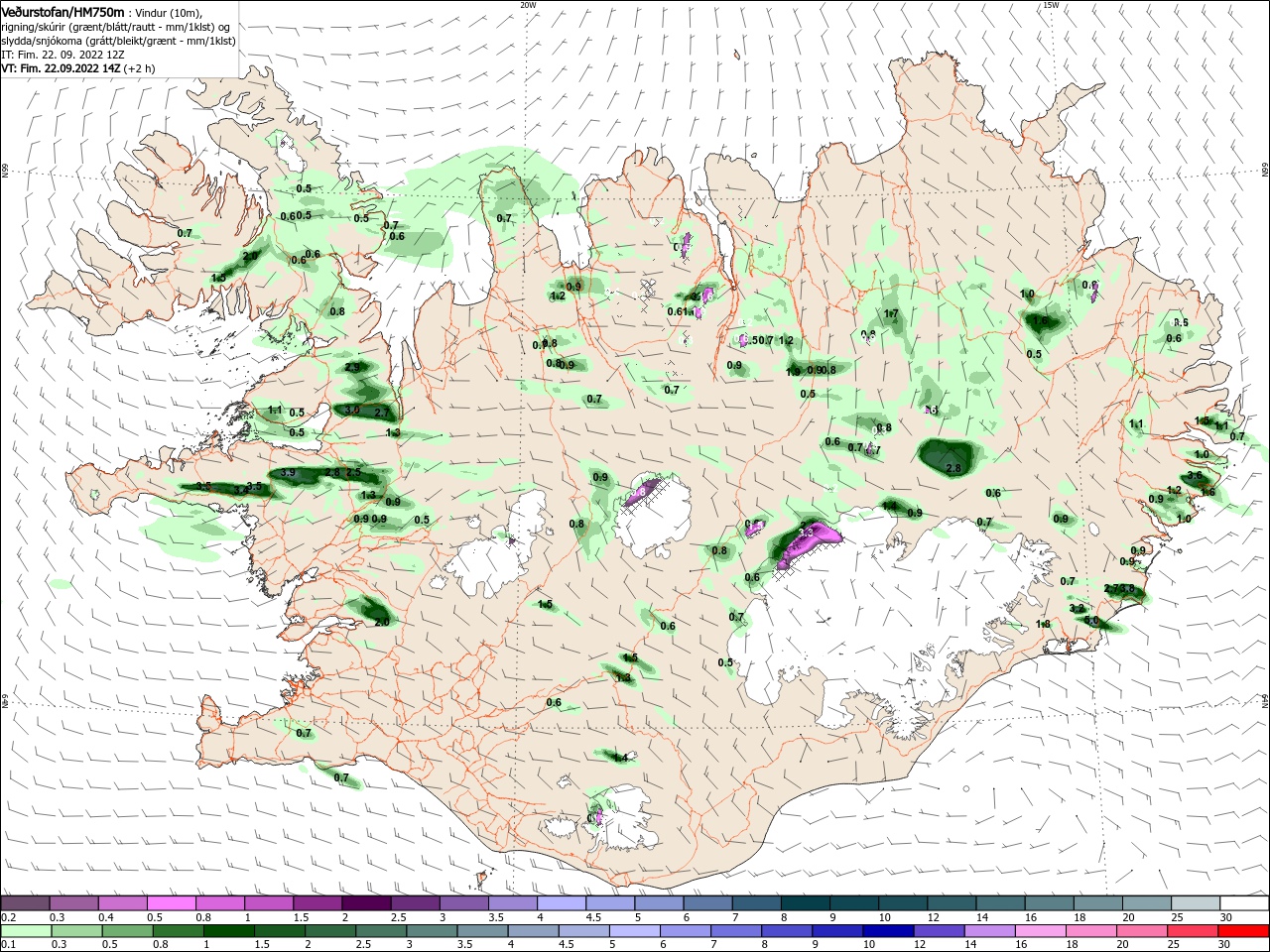Select the dusky mauve 0.2 sleet swatch
Screen dimensions: 1270x952
click(25, 903)
